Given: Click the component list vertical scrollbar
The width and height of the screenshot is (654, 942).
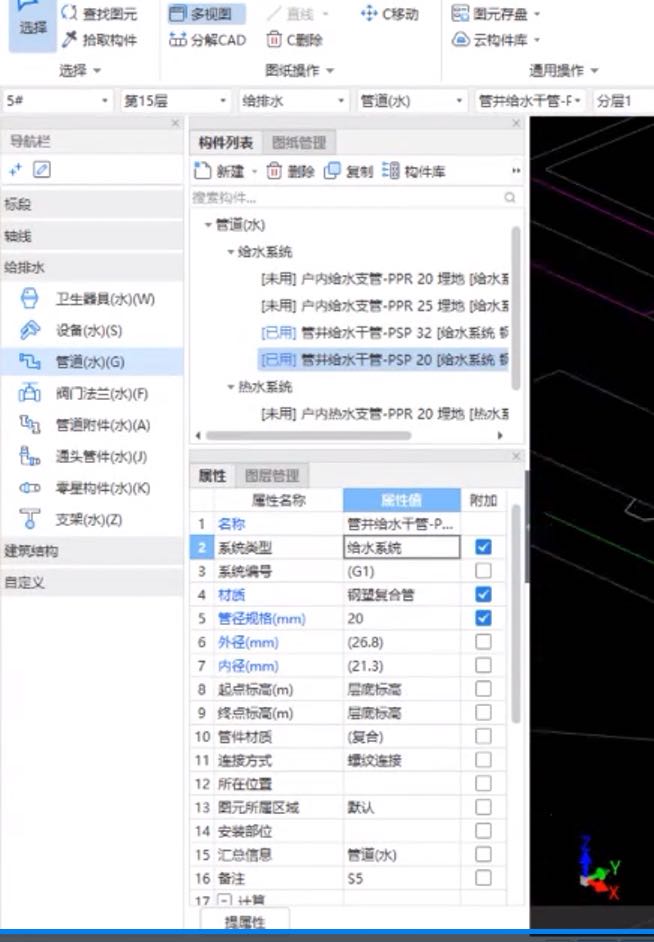Looking at the screenshot, I should click(515, 309).
